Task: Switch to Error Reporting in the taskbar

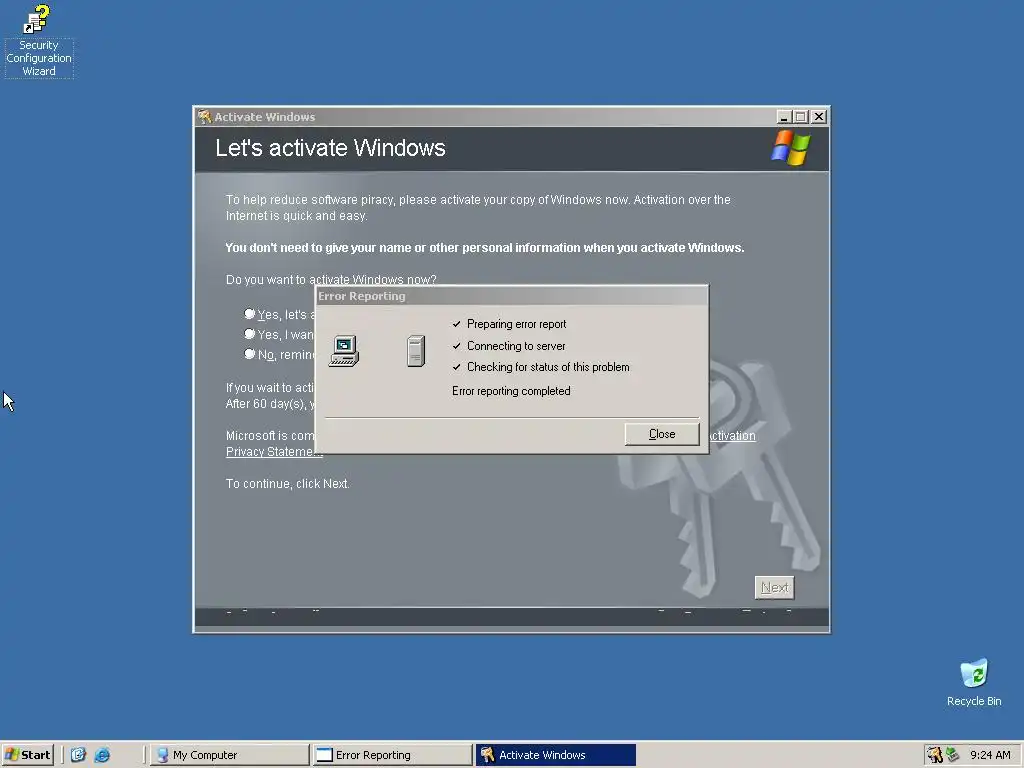Action: pos(392,754)
